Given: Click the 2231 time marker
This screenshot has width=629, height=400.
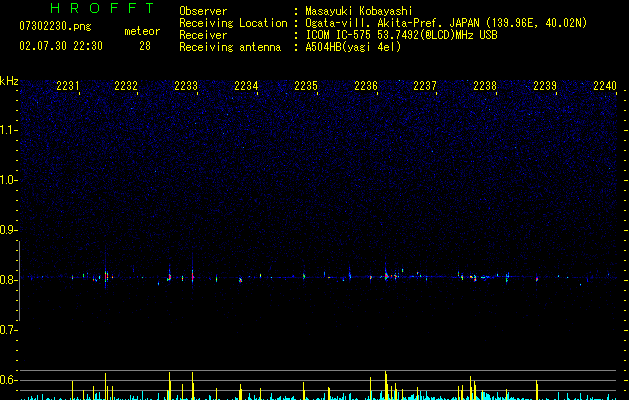Looking at the screenshot, I should tap(67, 85).
